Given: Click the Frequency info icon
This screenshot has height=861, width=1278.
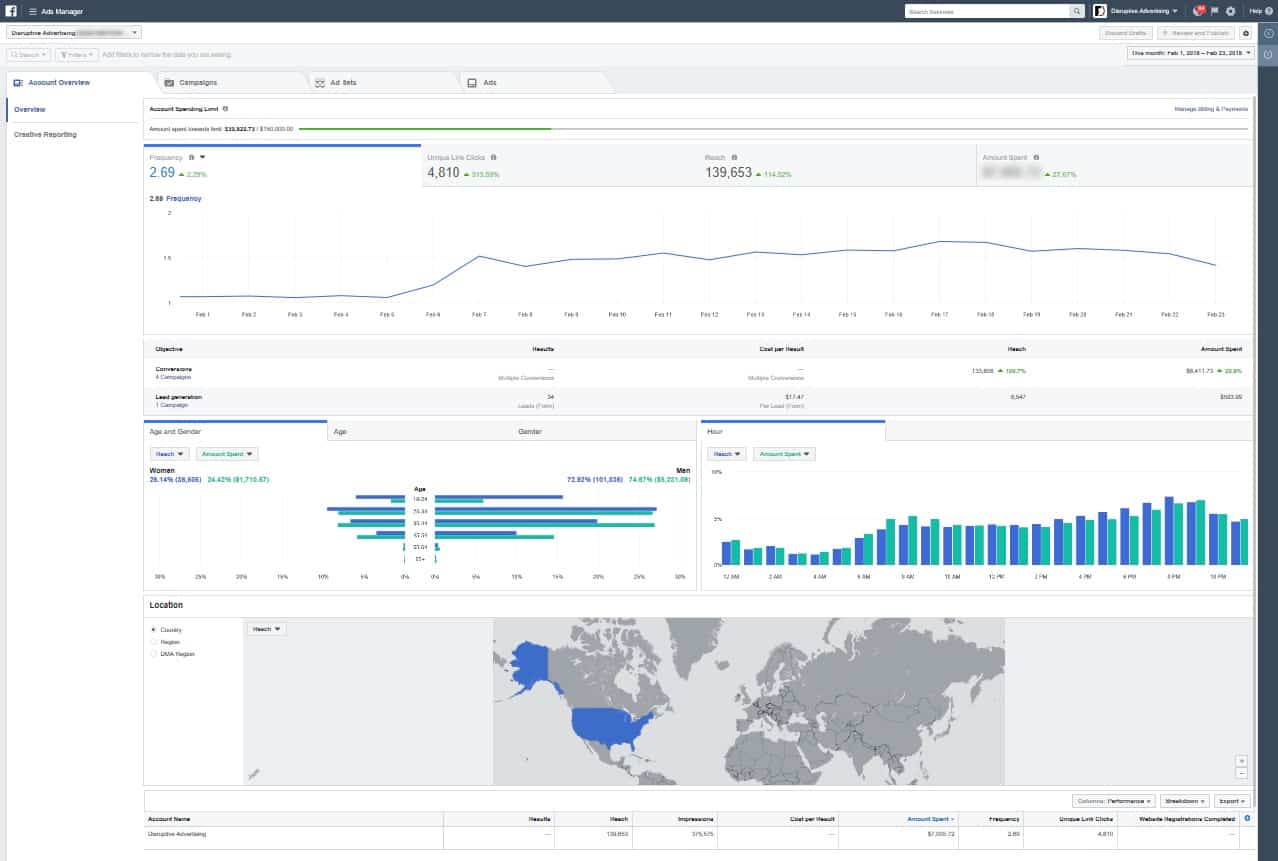Looking at the screenshot, I should (191, 157).
